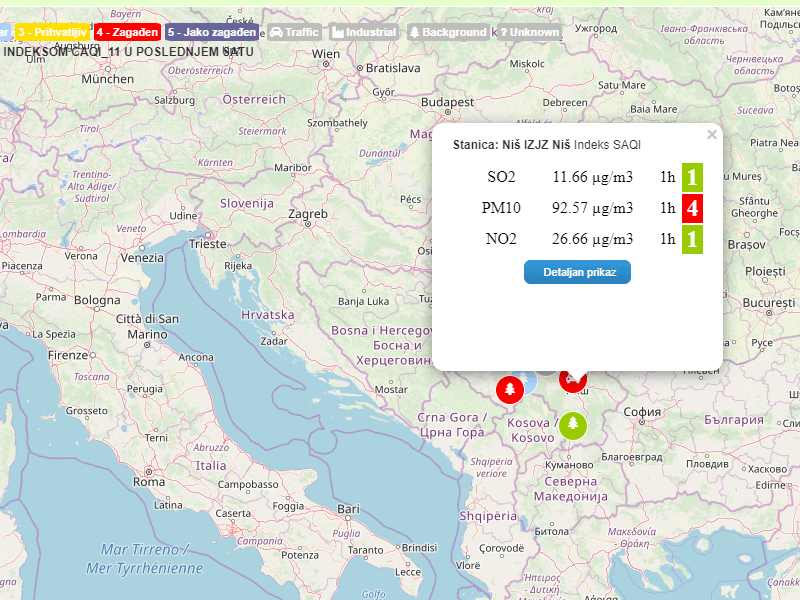This screenshot has width=800, height=600.
Task: Click the chart icon on the Industrial filter
Action: coord(338,31)
